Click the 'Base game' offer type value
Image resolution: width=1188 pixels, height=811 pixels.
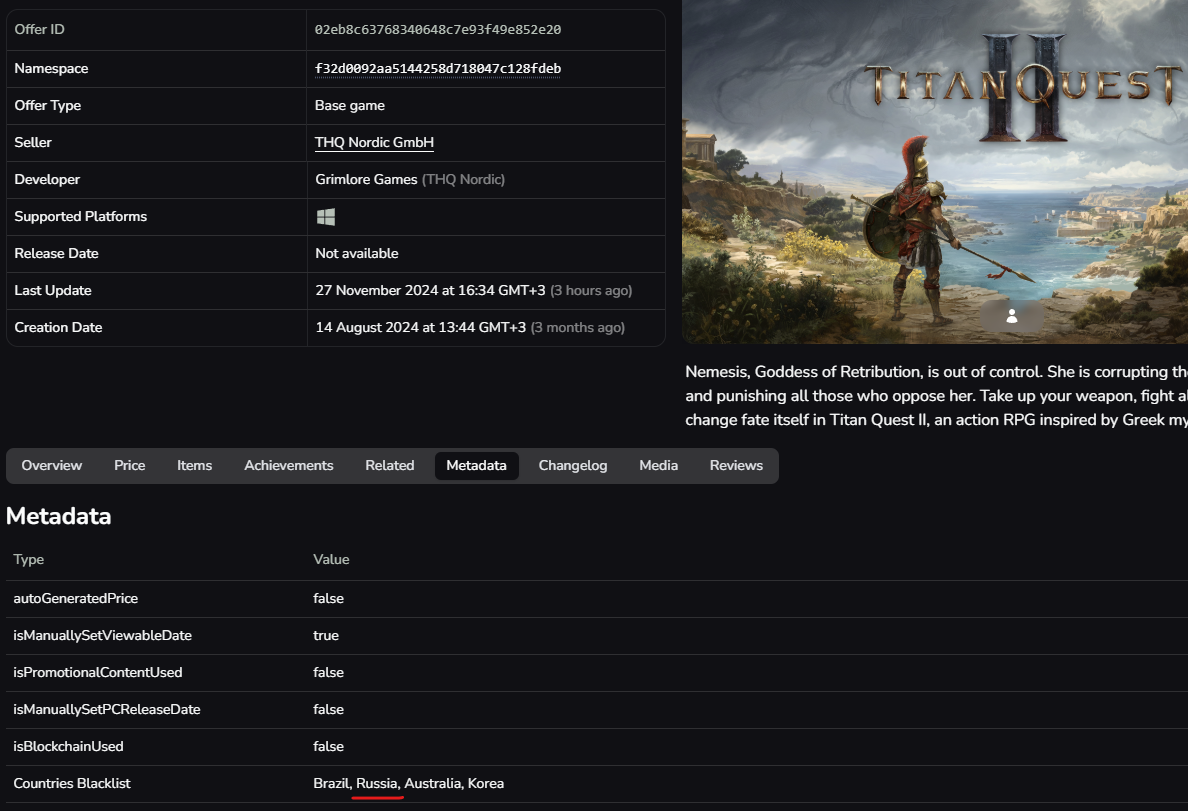click(x=350, y=105)
